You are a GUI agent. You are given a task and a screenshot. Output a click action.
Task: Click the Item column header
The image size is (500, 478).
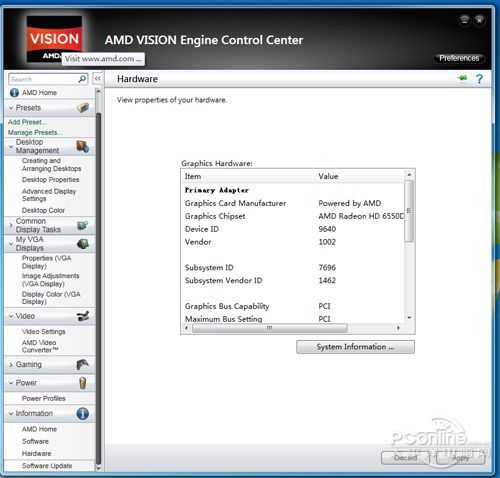pos(248,176)
